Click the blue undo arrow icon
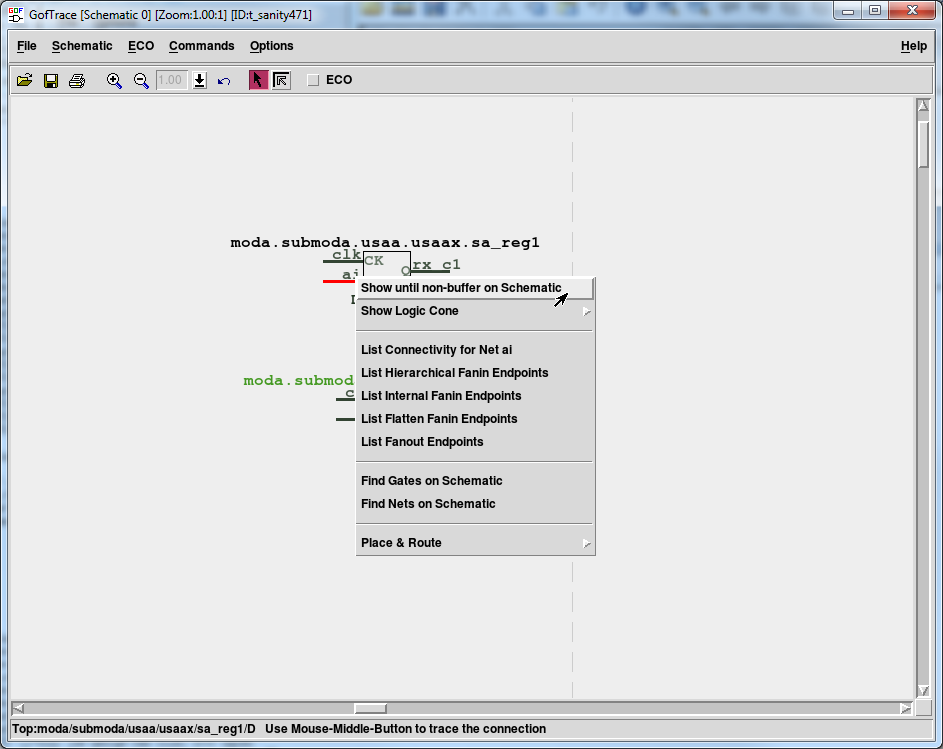Screen dimensions: 943x749 224,80
